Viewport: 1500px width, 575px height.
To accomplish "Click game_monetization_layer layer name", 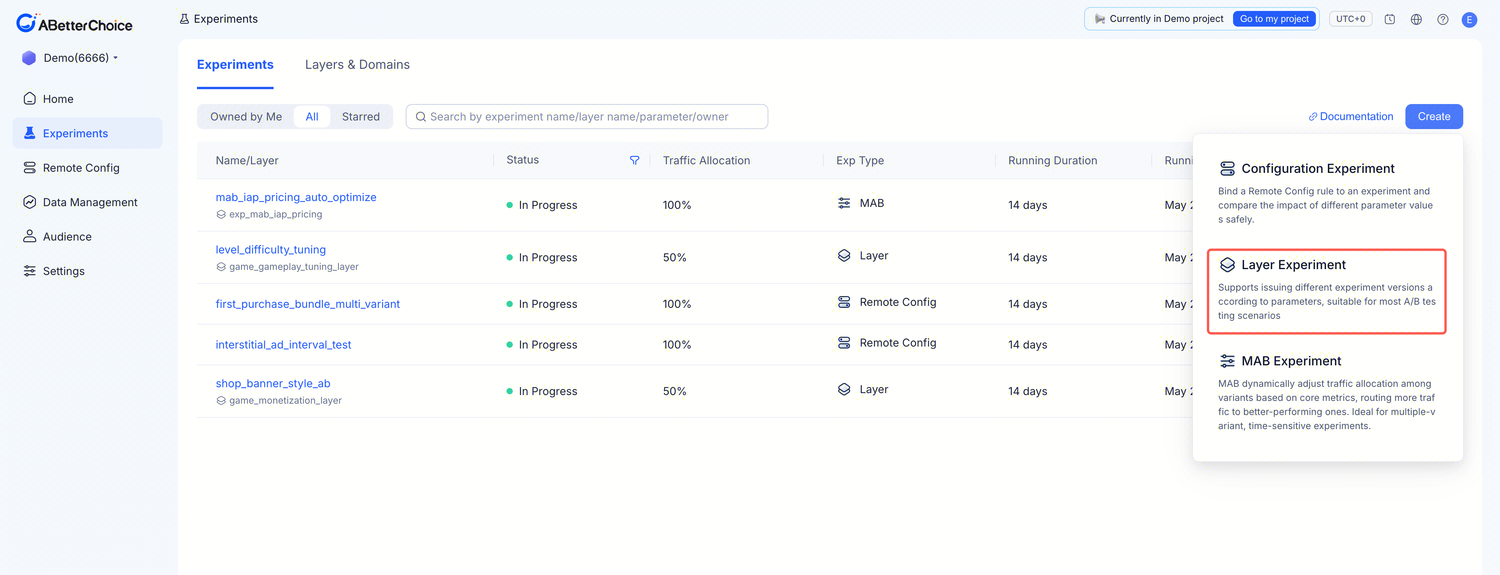I will tap(286, 401).
